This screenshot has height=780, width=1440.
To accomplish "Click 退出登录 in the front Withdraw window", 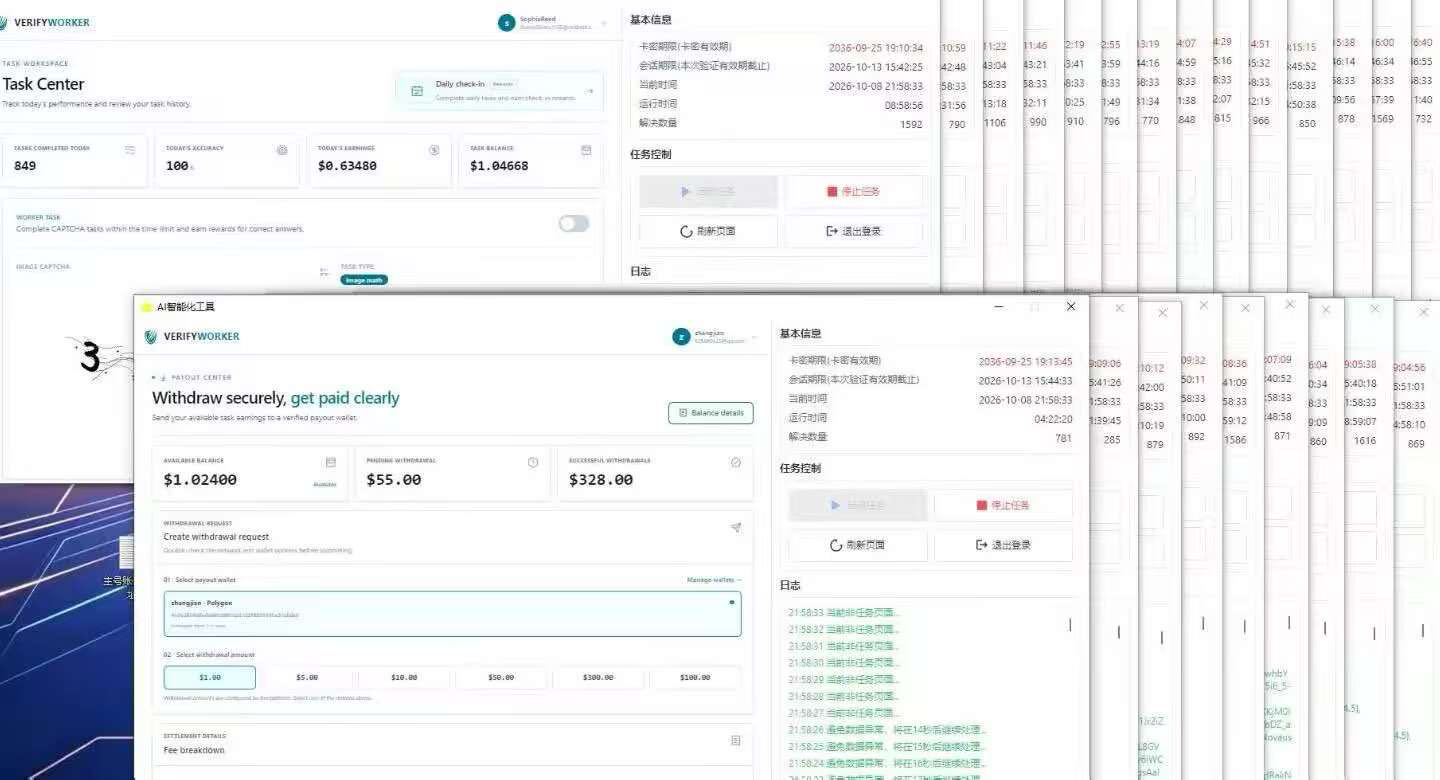I will click(1003, 545).
